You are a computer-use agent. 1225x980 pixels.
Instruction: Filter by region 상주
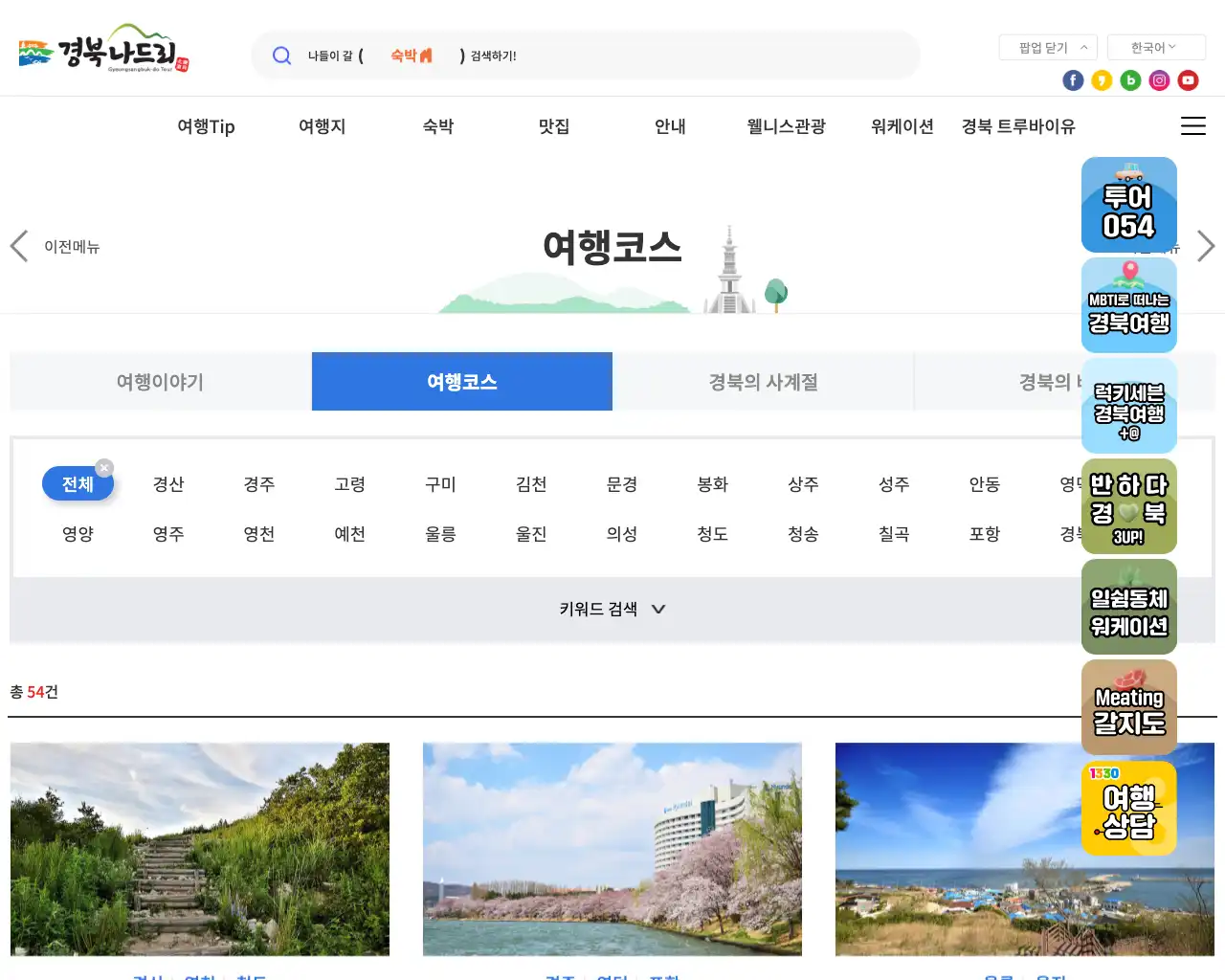tap(803, 484)
